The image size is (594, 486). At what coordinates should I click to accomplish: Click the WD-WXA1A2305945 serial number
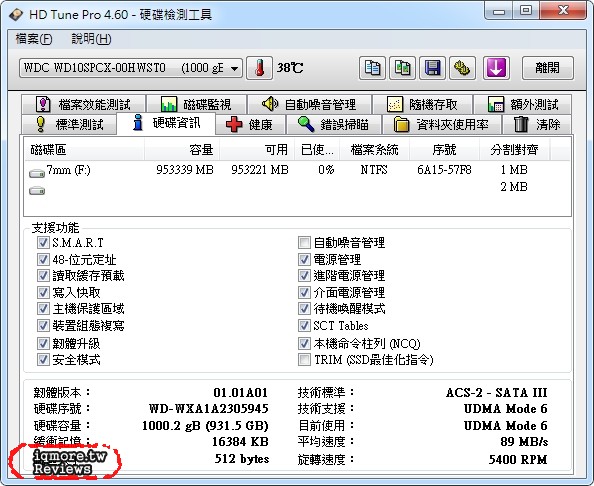coord(209,409)
